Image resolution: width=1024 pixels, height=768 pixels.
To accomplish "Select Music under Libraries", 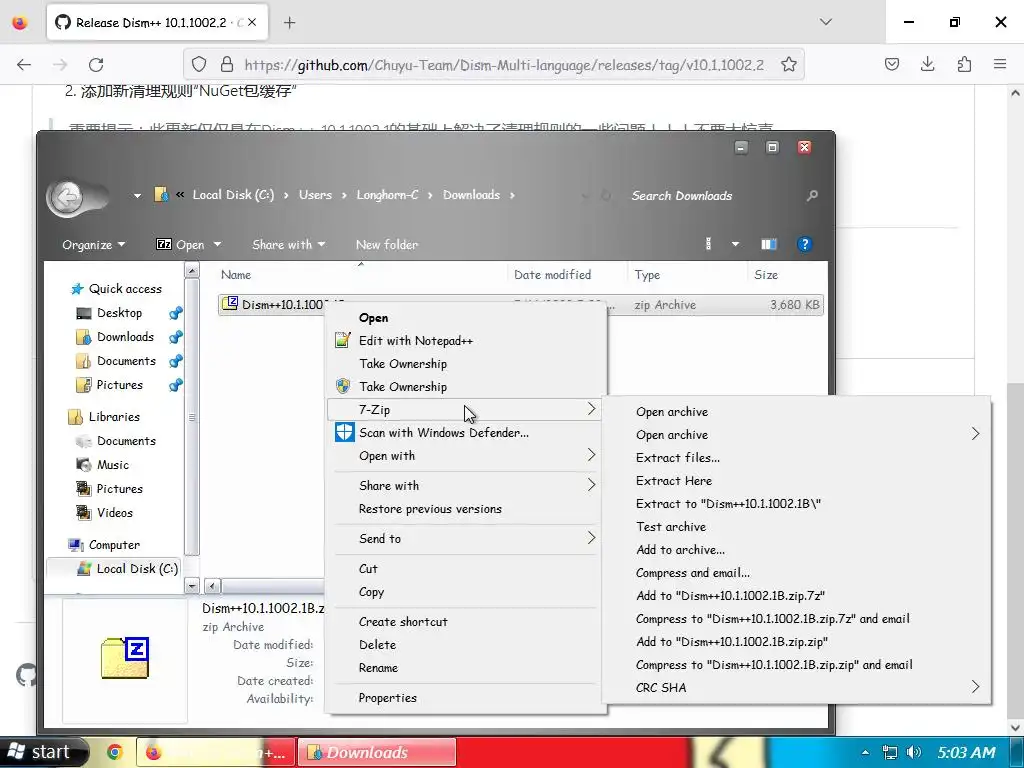I will click(112, 465).
